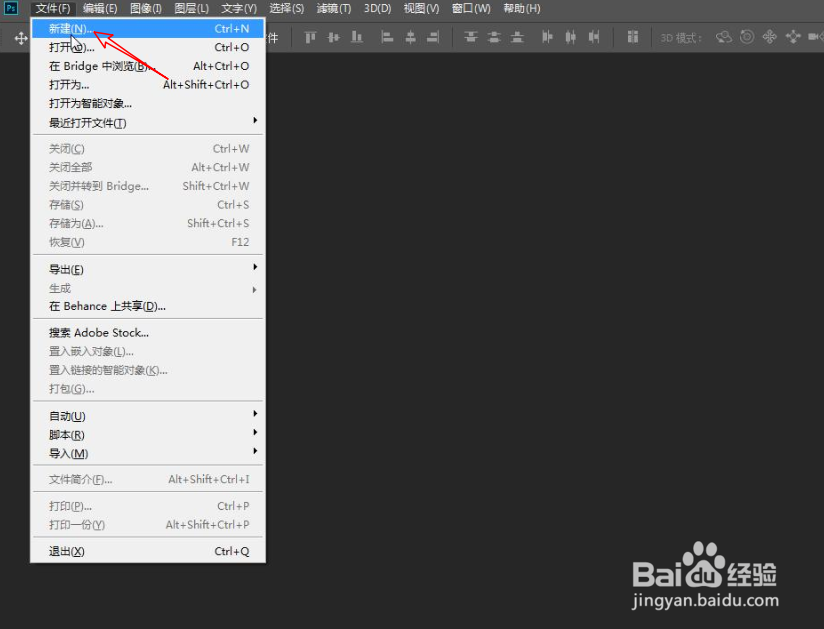Click Align vertical centers icon
This screenshot has height=629, width=824.
[x=334, y=37]
